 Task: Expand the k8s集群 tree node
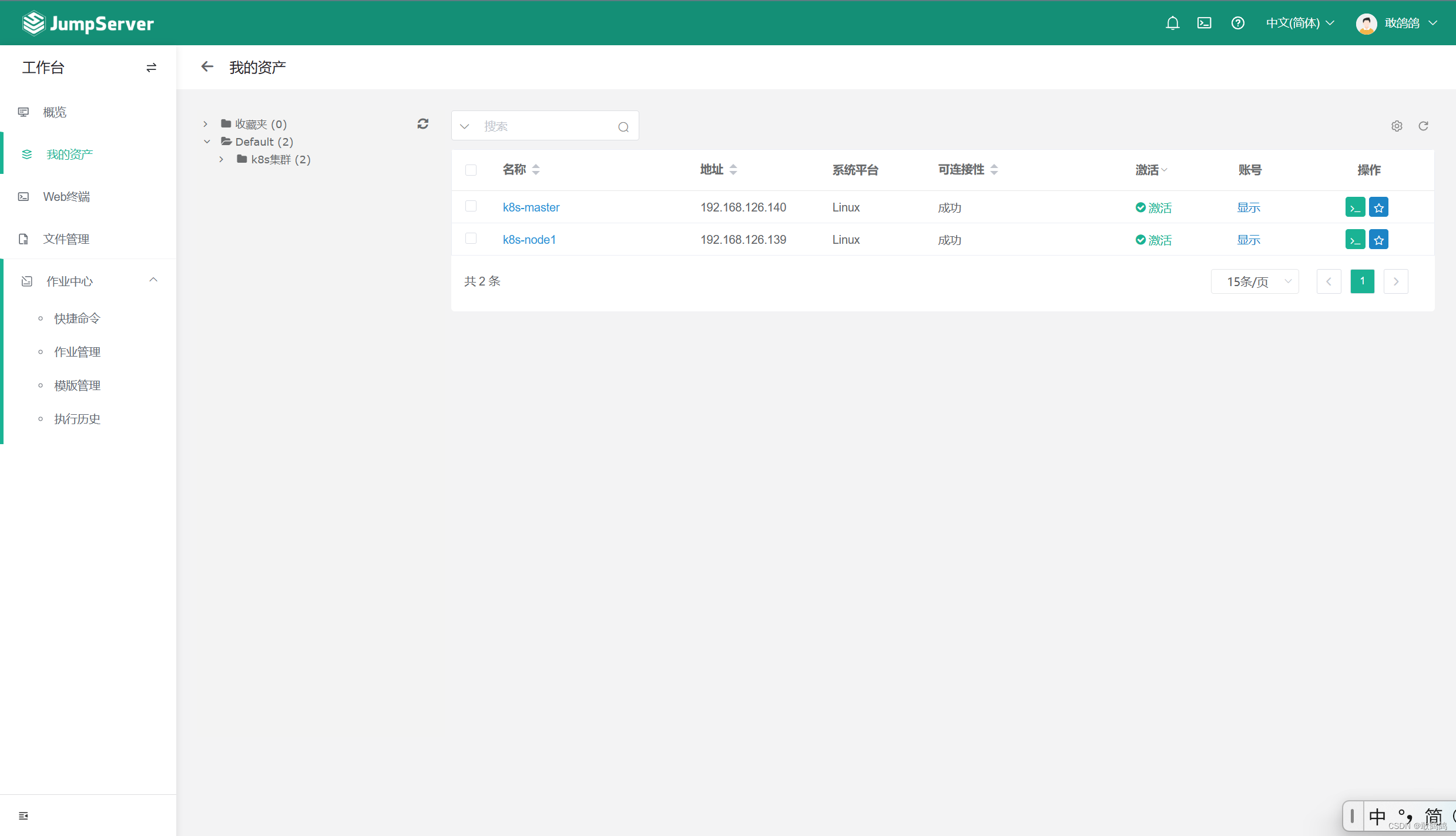(222, 159)
